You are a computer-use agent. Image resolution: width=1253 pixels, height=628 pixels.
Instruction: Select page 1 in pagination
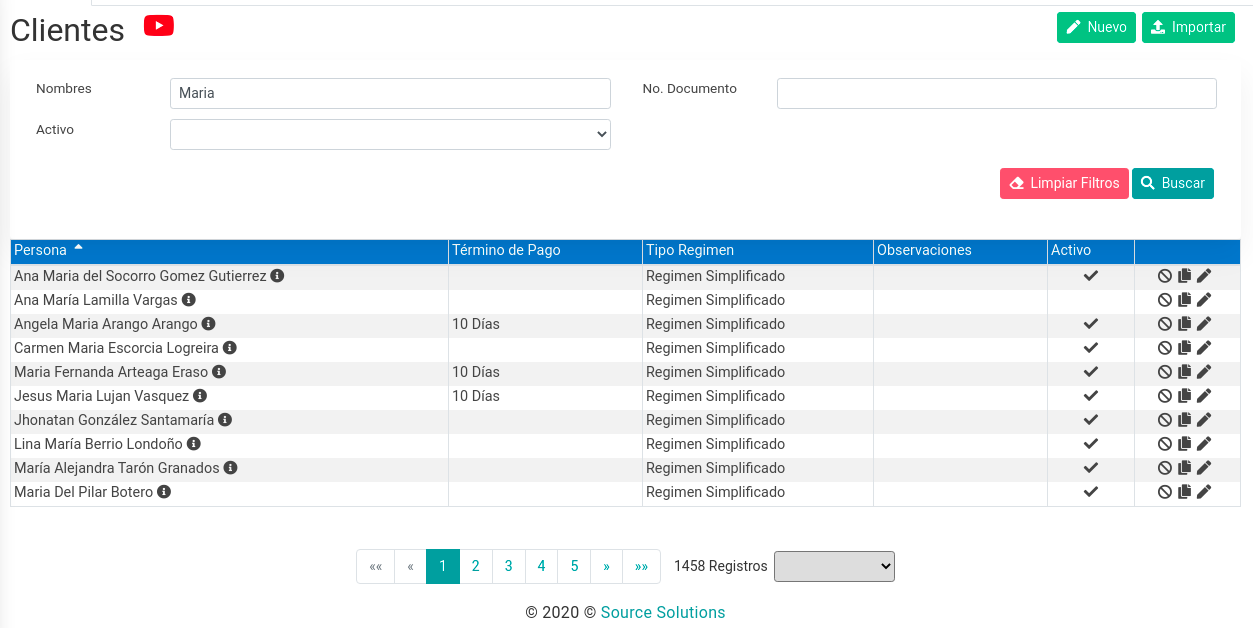(443, 566)
